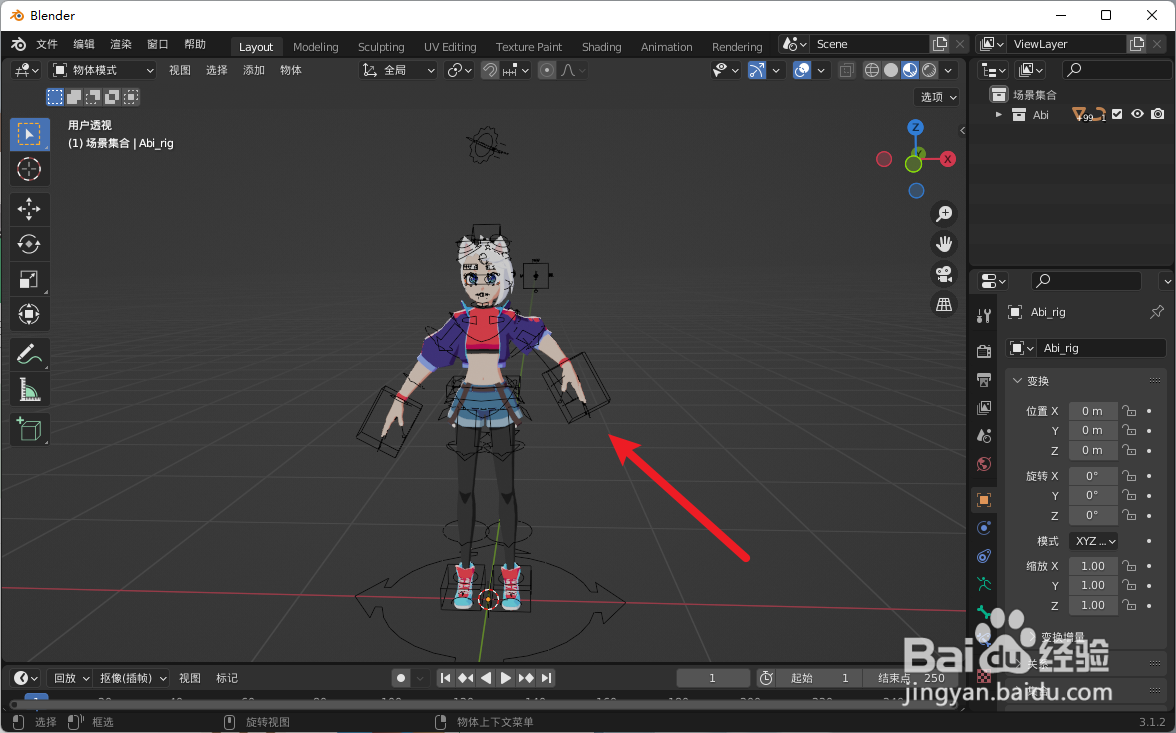The height and width of the screenshot is (733, 1176).
Task: Open the Output properties tab
Action: (984, 380)
